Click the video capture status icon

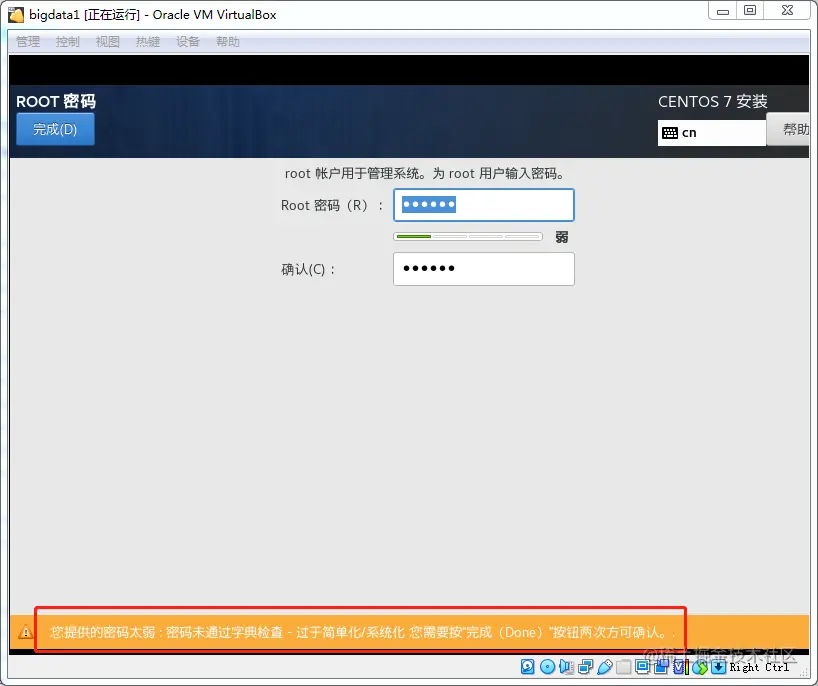coord(661,667)
